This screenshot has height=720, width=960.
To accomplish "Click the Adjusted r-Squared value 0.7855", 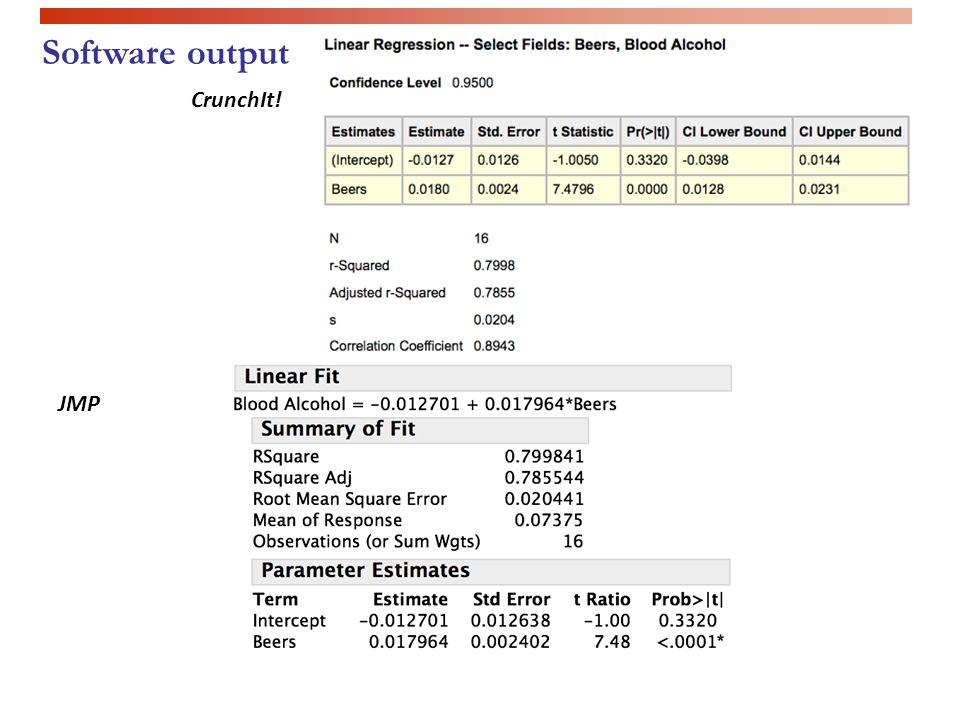I will pos(494,293).
